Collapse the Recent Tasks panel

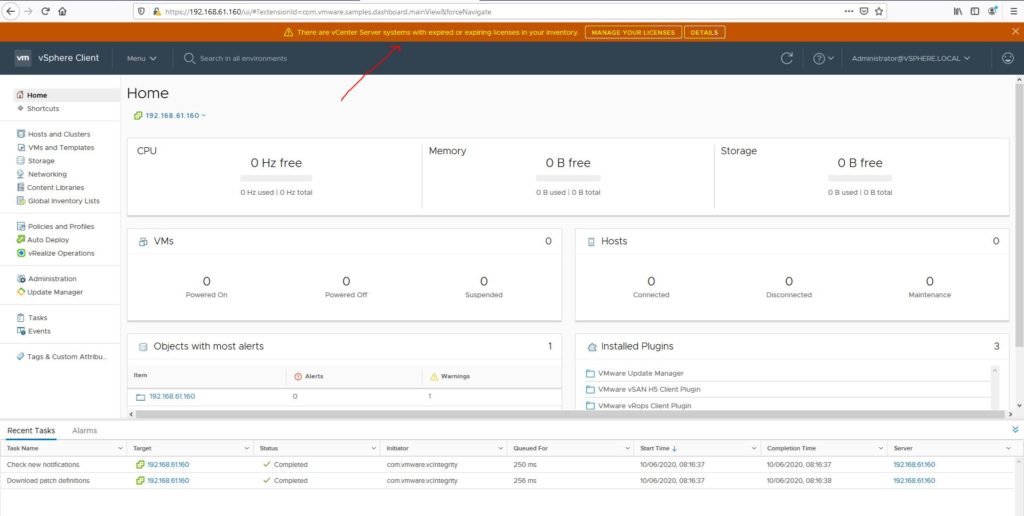1015,430
